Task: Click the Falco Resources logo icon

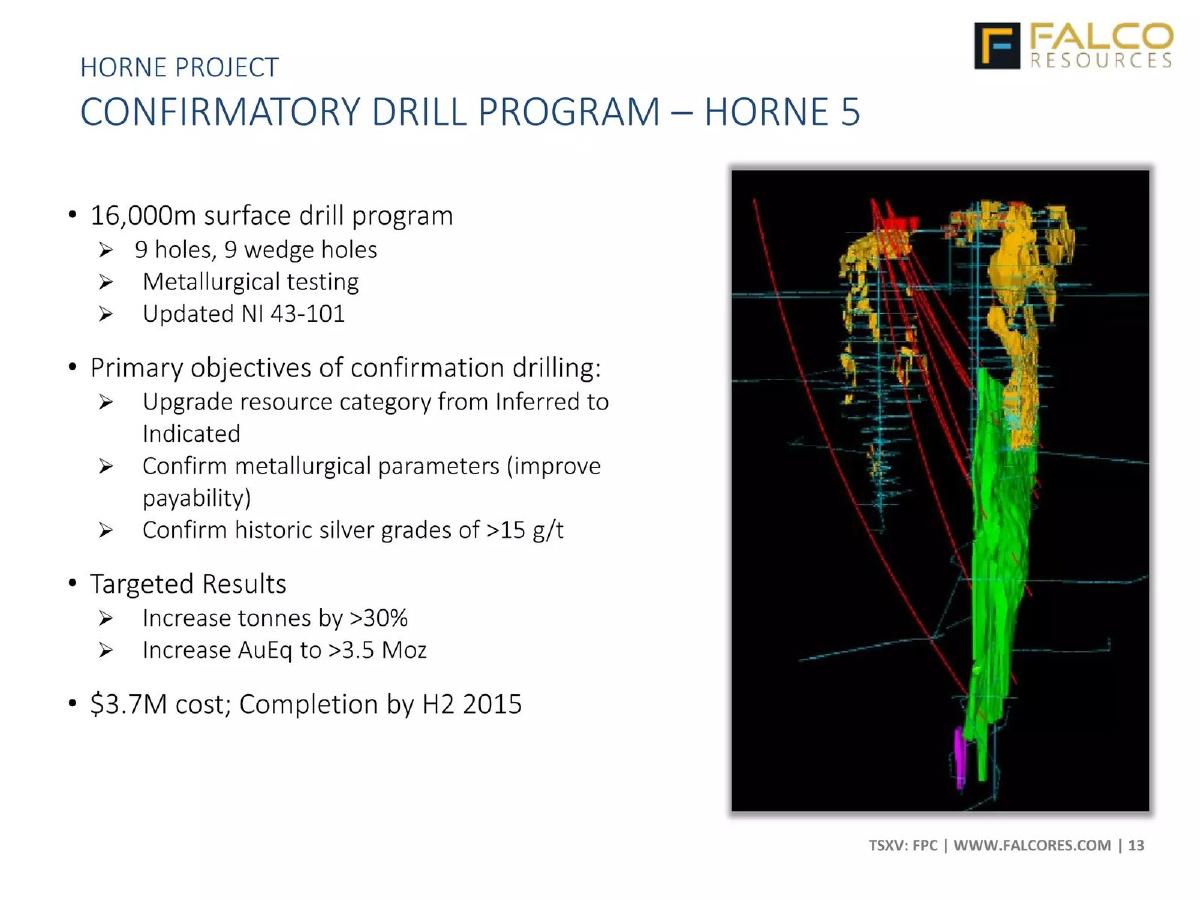Action: point(997,46)
